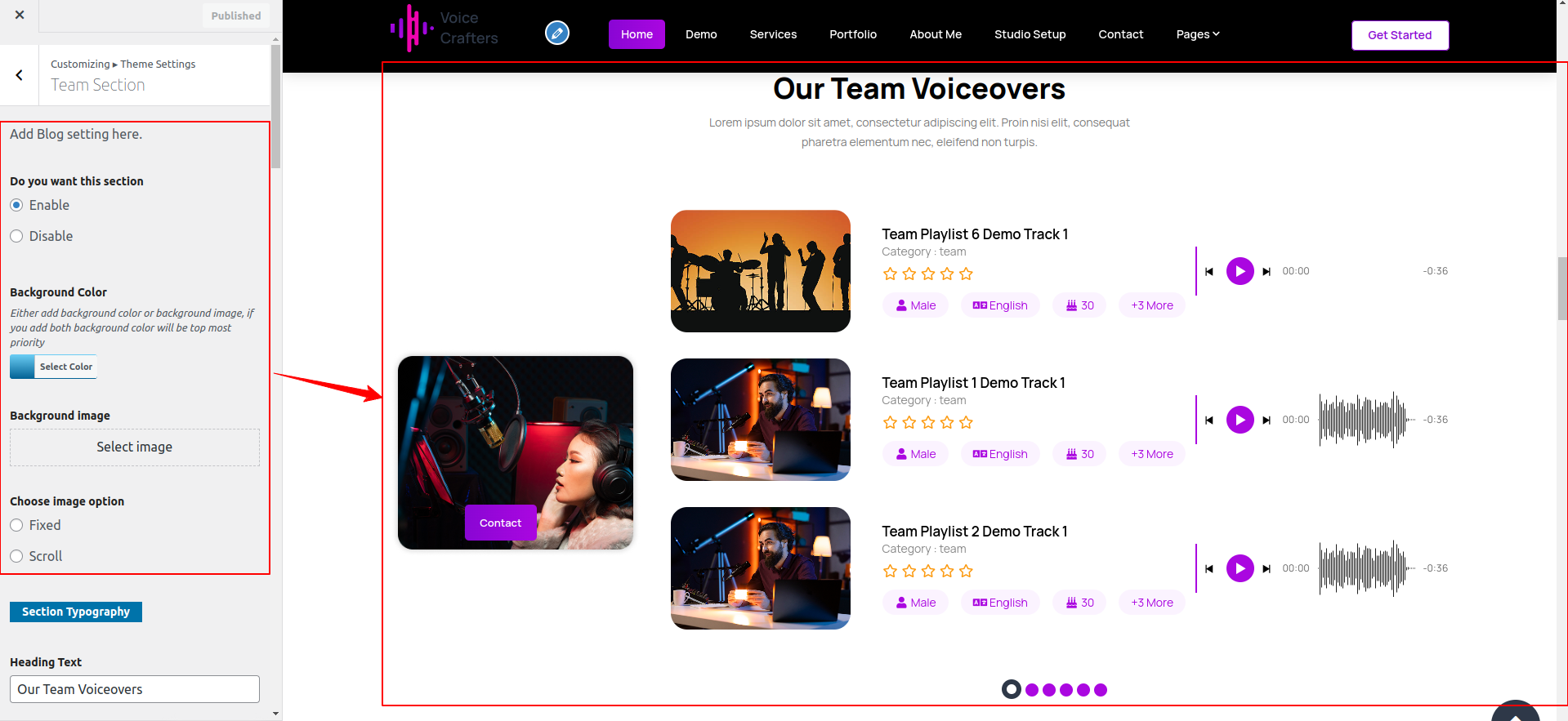Choose the Scroll image option

[x=16, y=556]
